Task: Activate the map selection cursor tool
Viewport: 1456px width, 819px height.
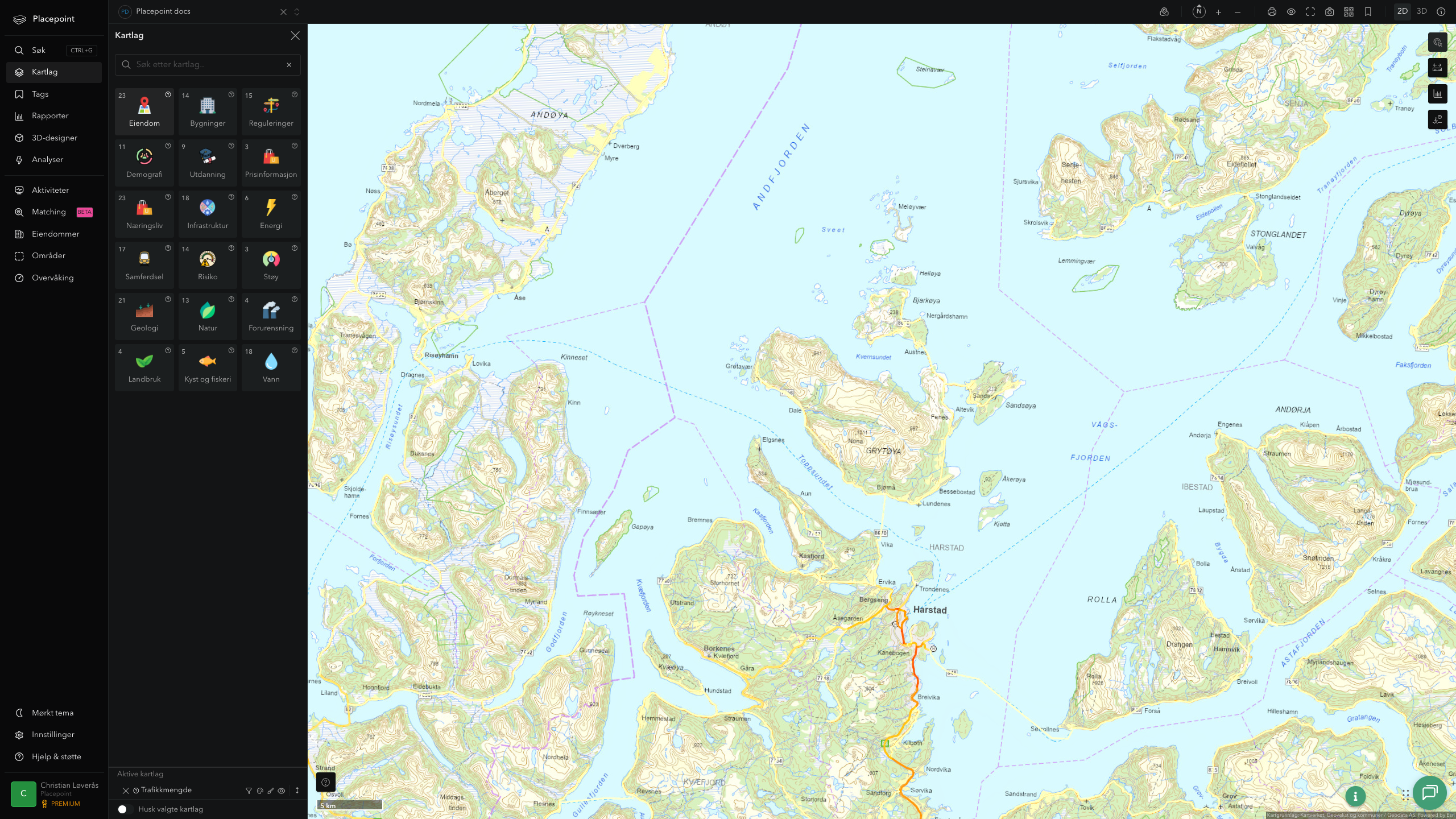Action: (1437, 42)
